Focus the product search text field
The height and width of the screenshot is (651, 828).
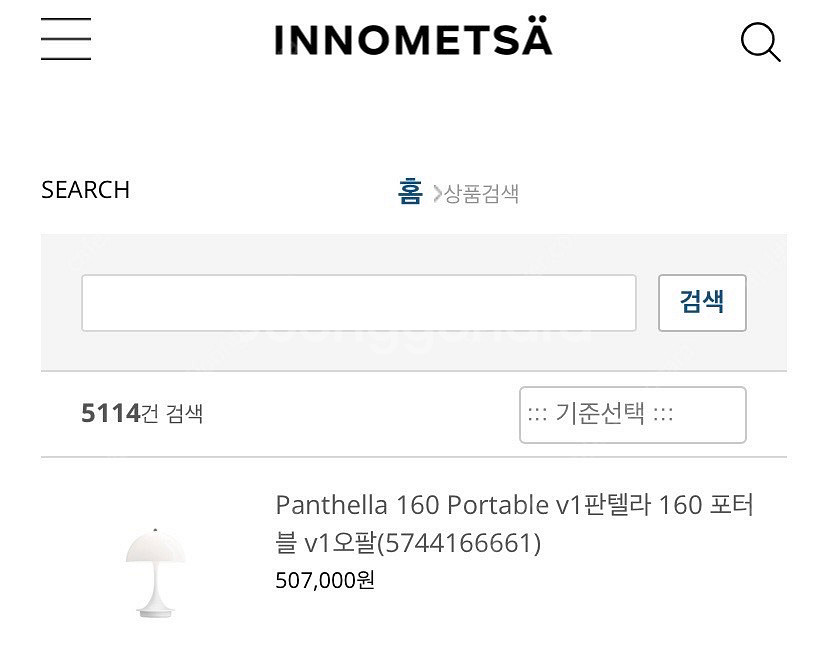[358, 303]
